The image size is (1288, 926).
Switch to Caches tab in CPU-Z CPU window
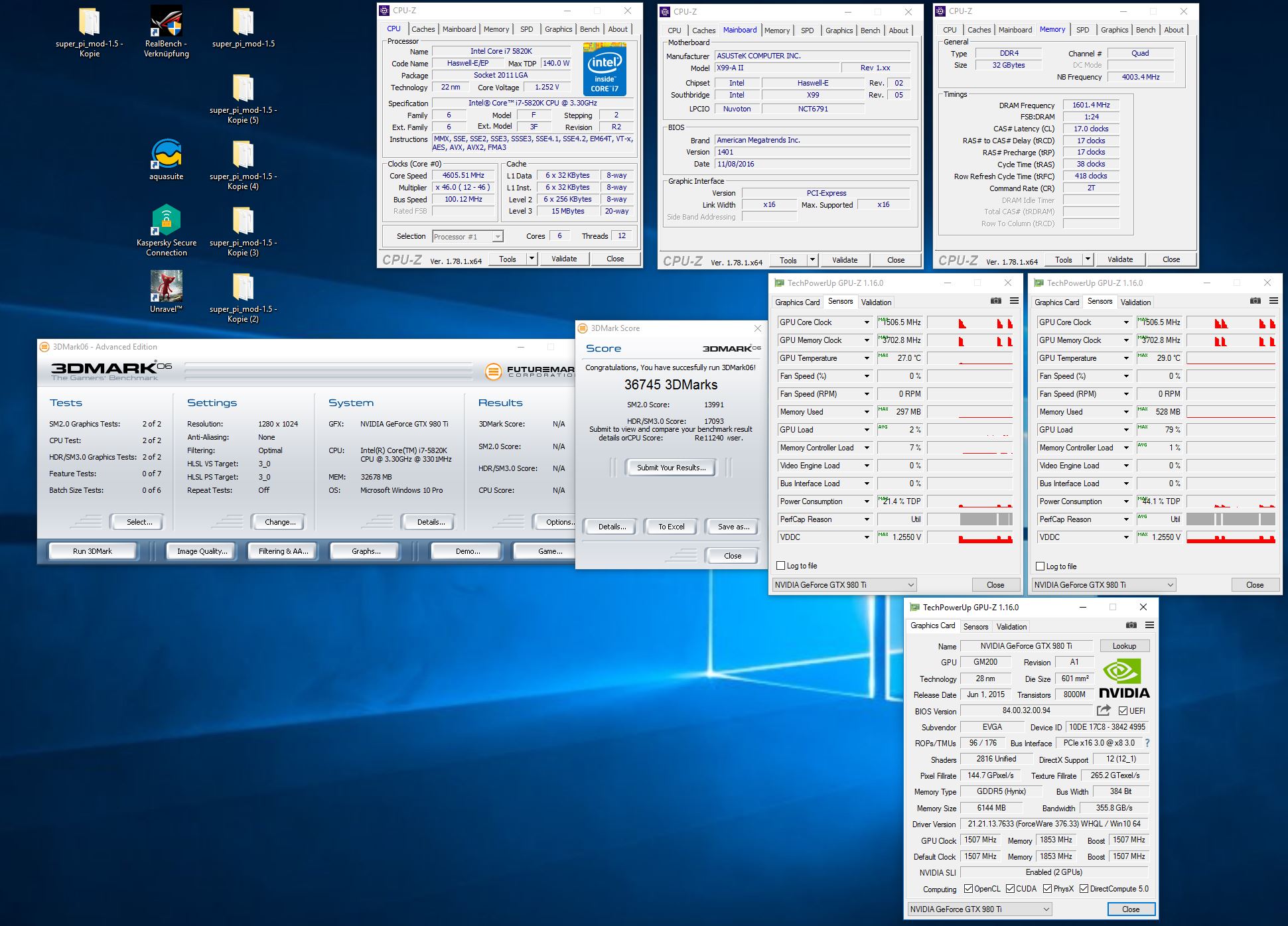pyautogui.click(x=423, y=29)
